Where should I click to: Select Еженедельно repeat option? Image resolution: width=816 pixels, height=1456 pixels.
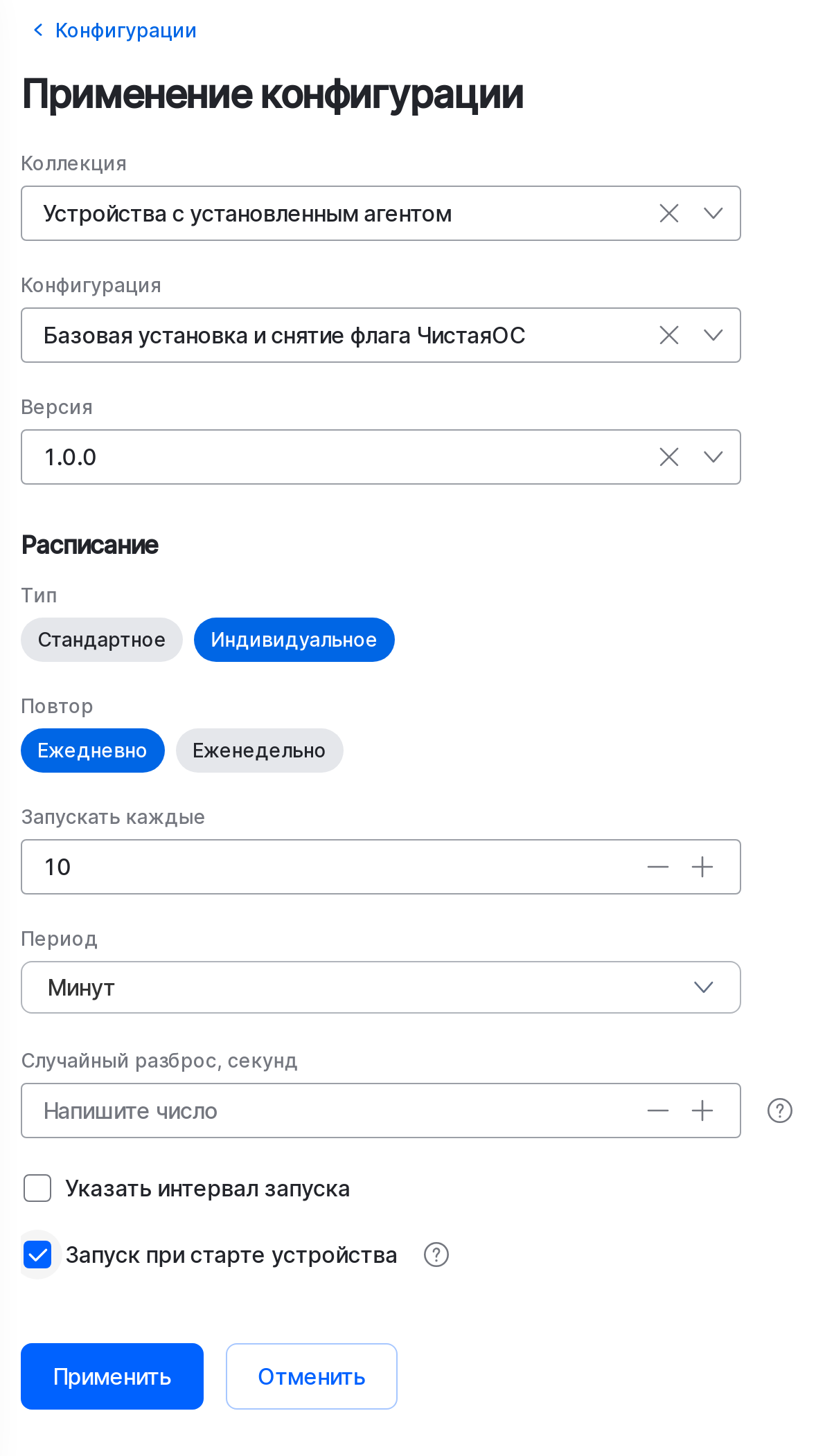(259, 750)
